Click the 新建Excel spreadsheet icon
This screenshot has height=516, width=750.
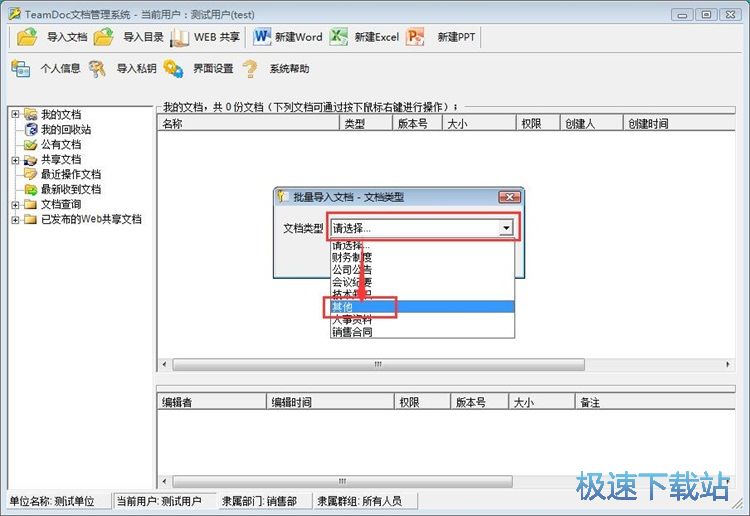[x=339, y=37]
